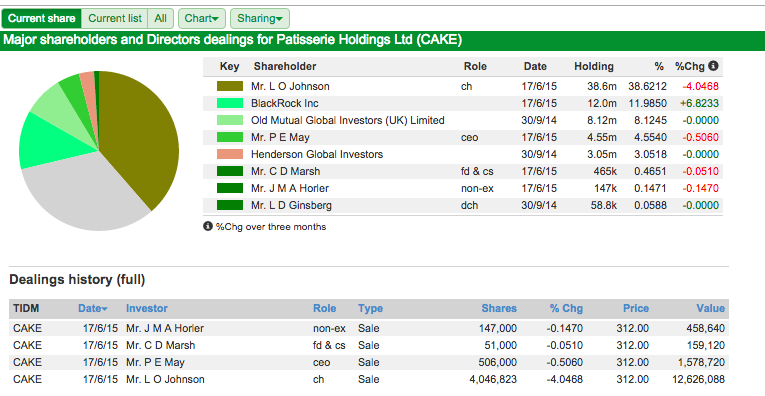This screenshot has width=765, height=396.
Task: Select the Current share tab
Action: pyautogui.click(x=41, y=19)
